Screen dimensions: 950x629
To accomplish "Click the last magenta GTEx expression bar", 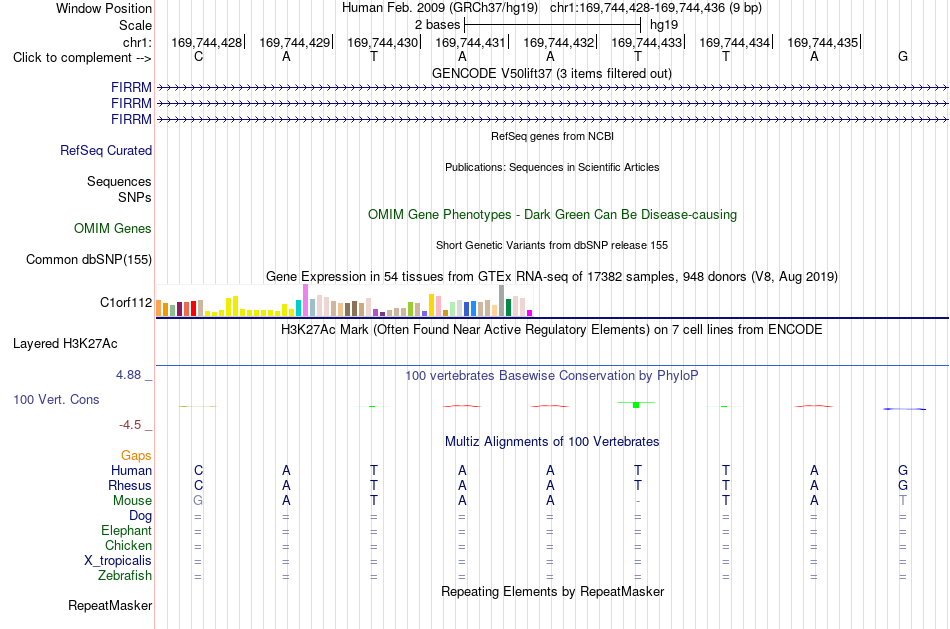I will [x=530, y=313].
